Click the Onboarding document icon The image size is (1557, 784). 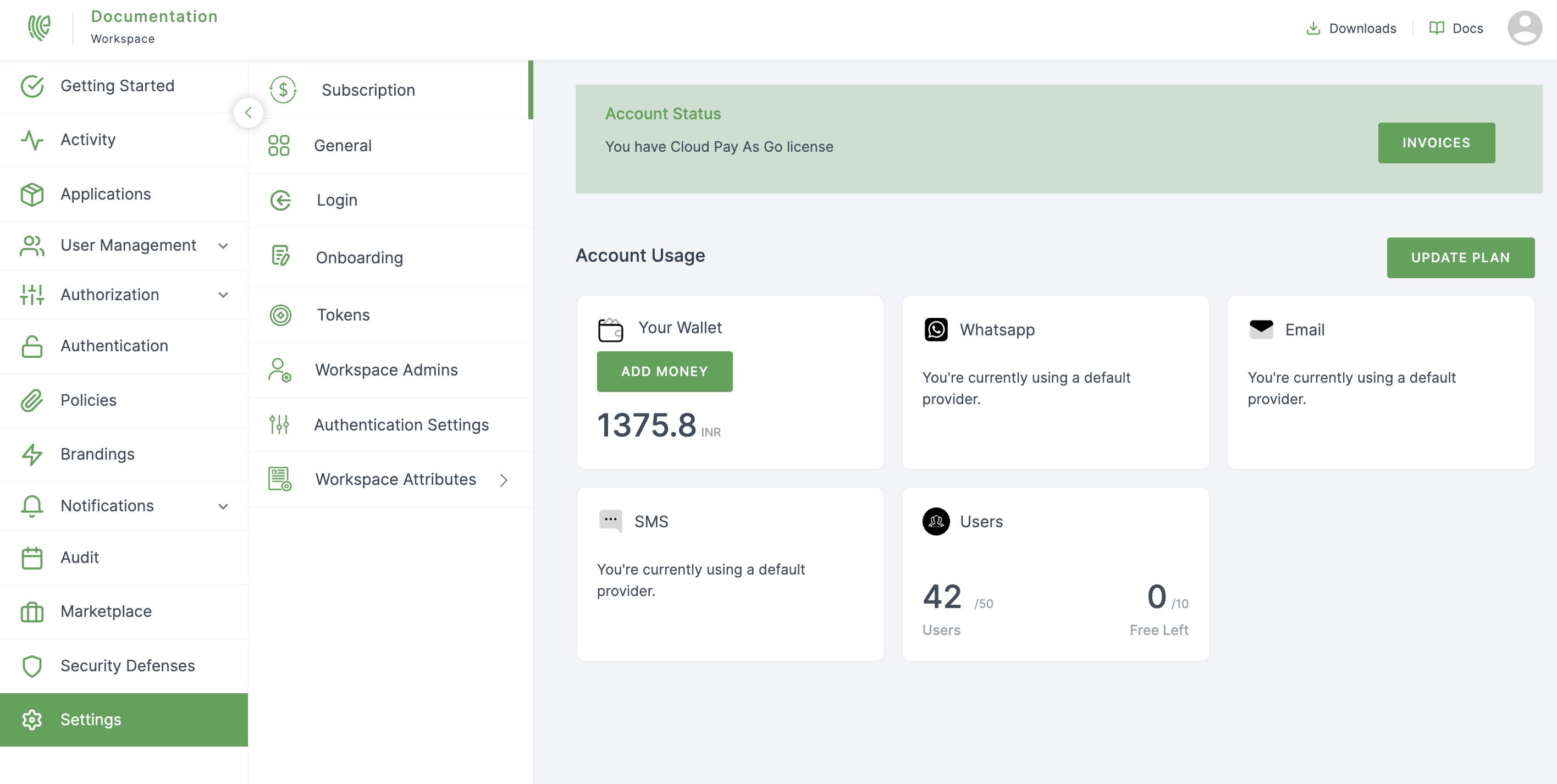pos(280,256)
